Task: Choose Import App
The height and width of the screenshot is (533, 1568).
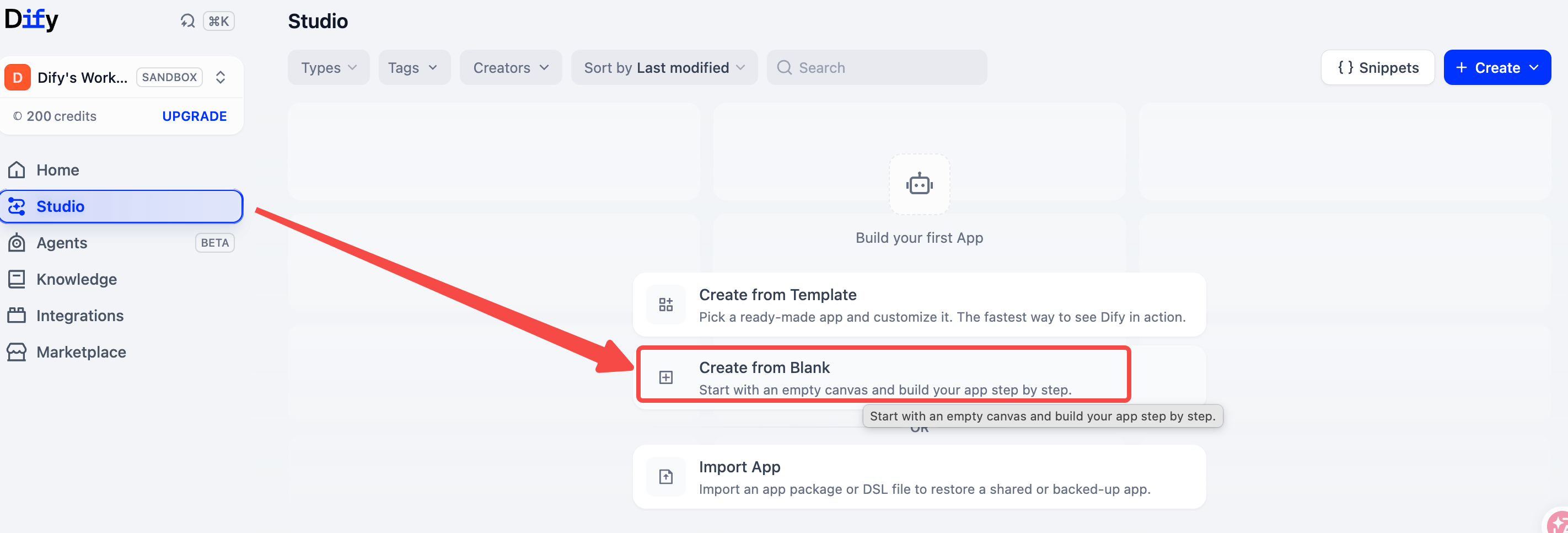Action: tap(919, 477)
